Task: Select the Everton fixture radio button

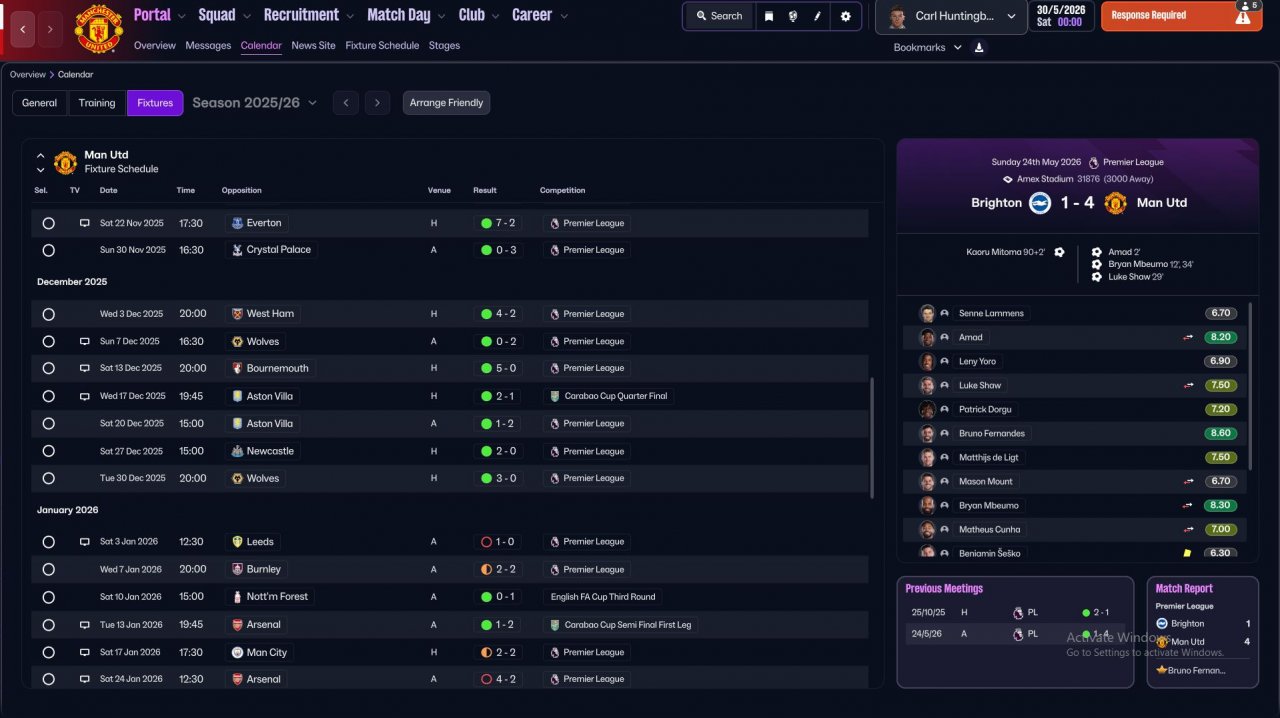Action: tap(48, 223)
